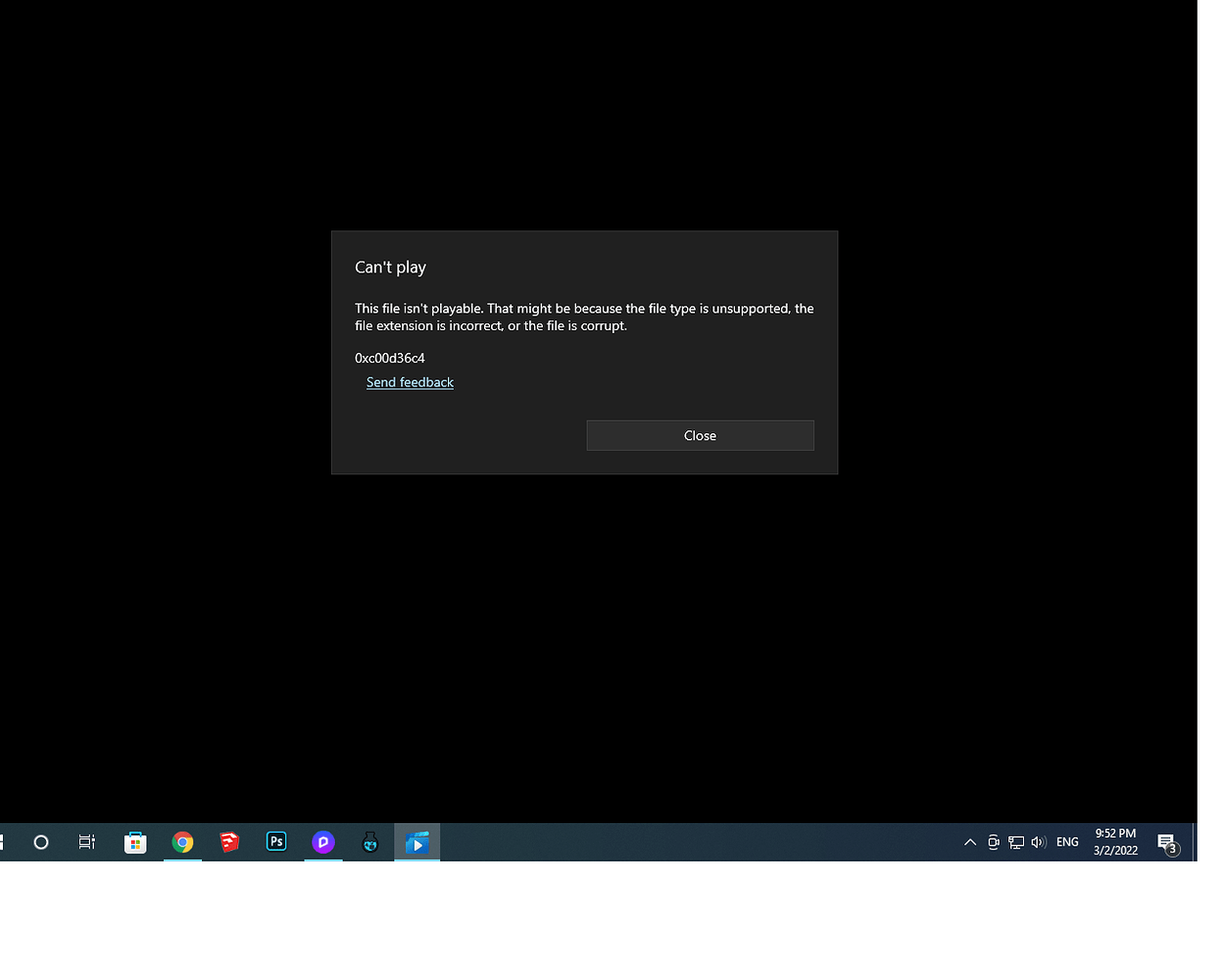Click the circular utility icon in the tray
This screenshot has height=980, width=1225.
(x=993, y=842)
